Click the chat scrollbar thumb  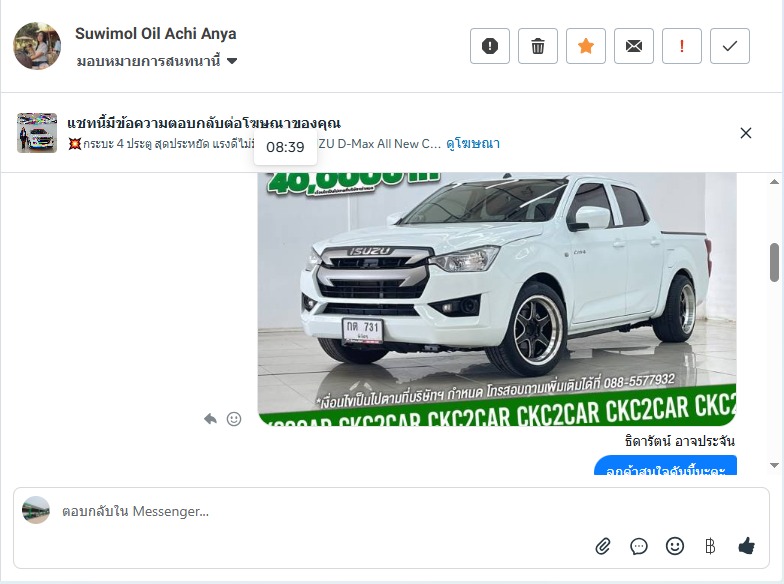[x=774, y=262]
